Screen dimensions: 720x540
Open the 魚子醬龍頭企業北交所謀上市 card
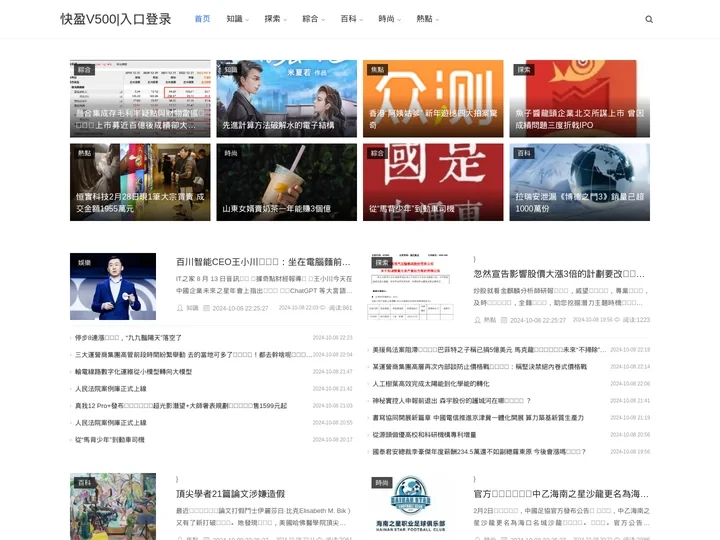point(579,98)
